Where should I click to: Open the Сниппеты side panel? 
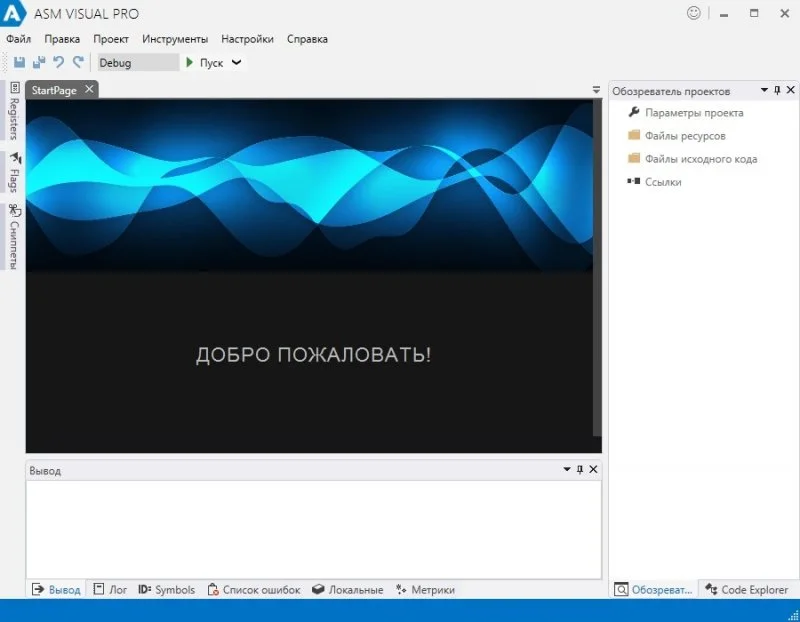pyautogui.click(x=14, y=237)
